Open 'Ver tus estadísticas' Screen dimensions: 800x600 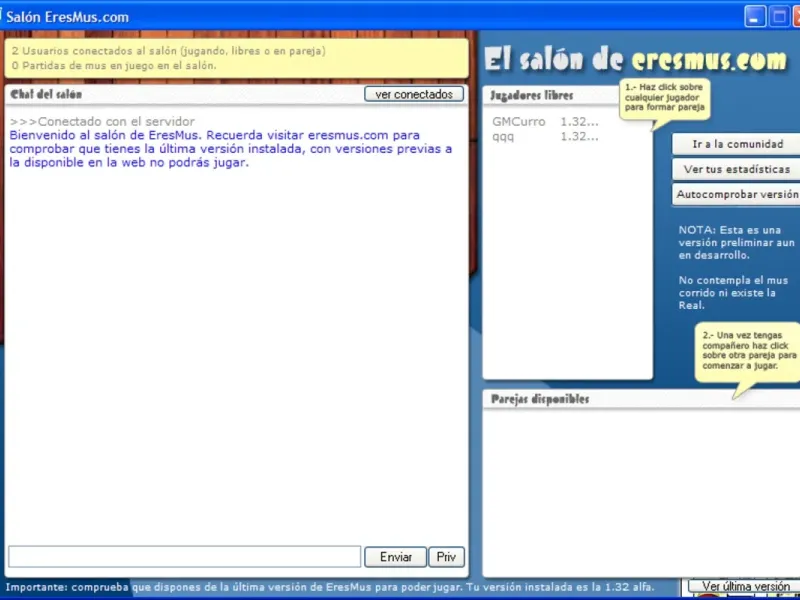click(x=737, y=169)
